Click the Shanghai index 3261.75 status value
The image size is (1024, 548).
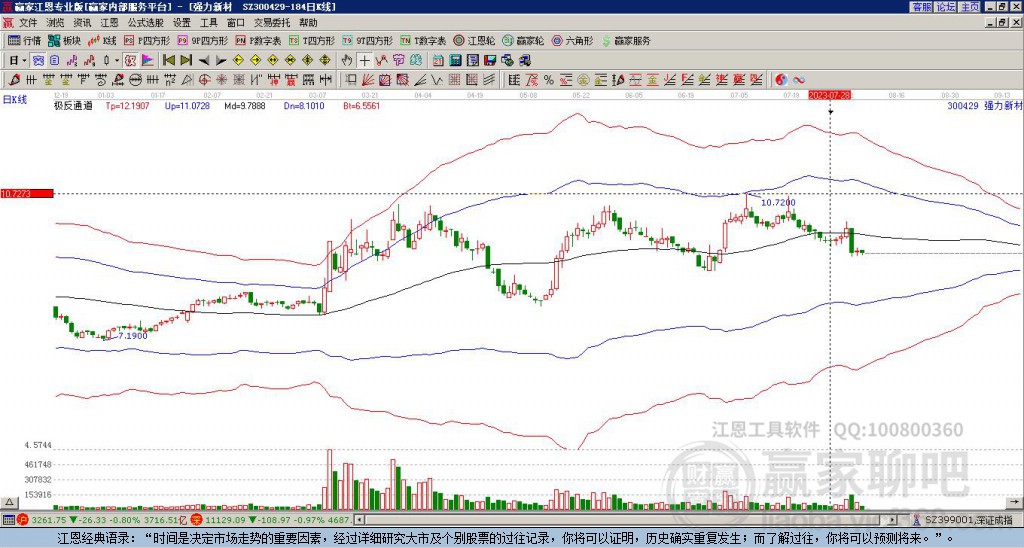tap(48, 520)
